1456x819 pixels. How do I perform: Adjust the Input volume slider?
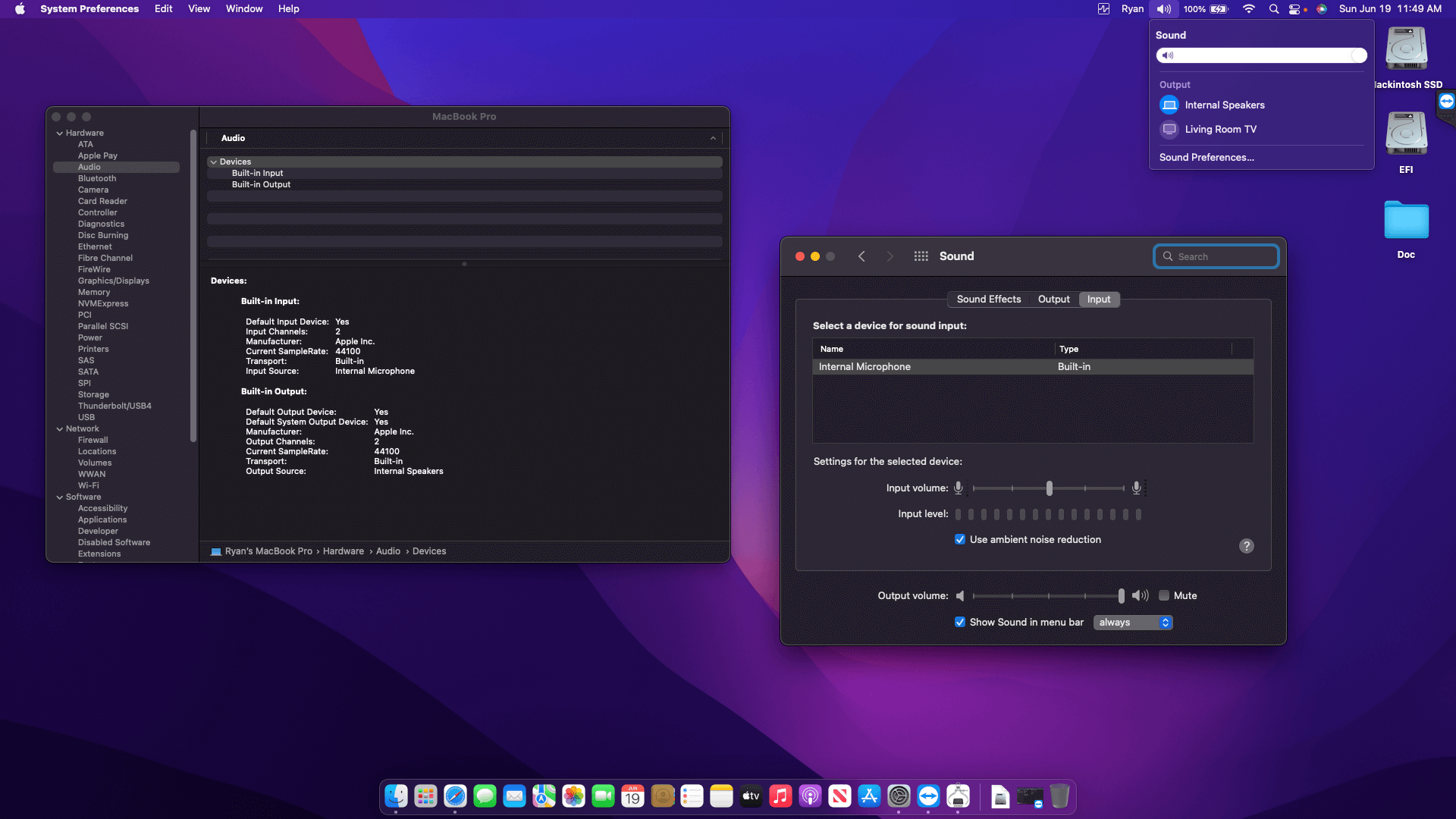[x=1049, y=488]
